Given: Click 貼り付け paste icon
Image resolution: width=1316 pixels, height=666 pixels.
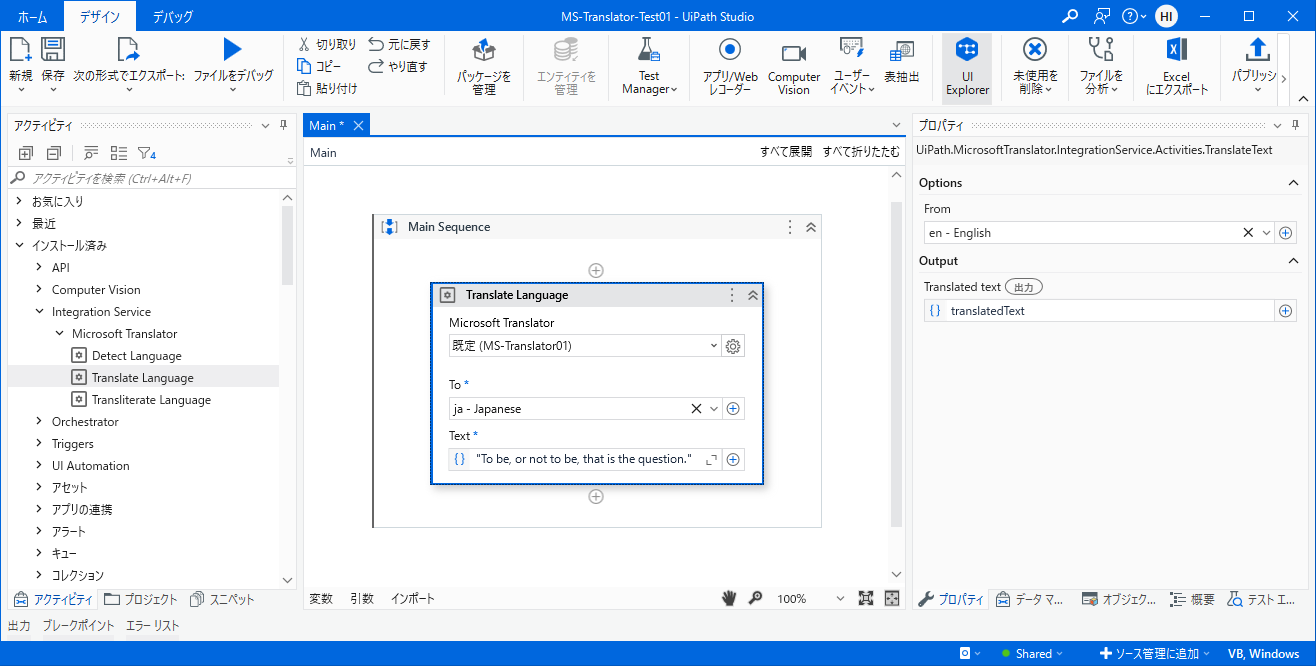Looking at the screenshot, I should click(305, 88).
